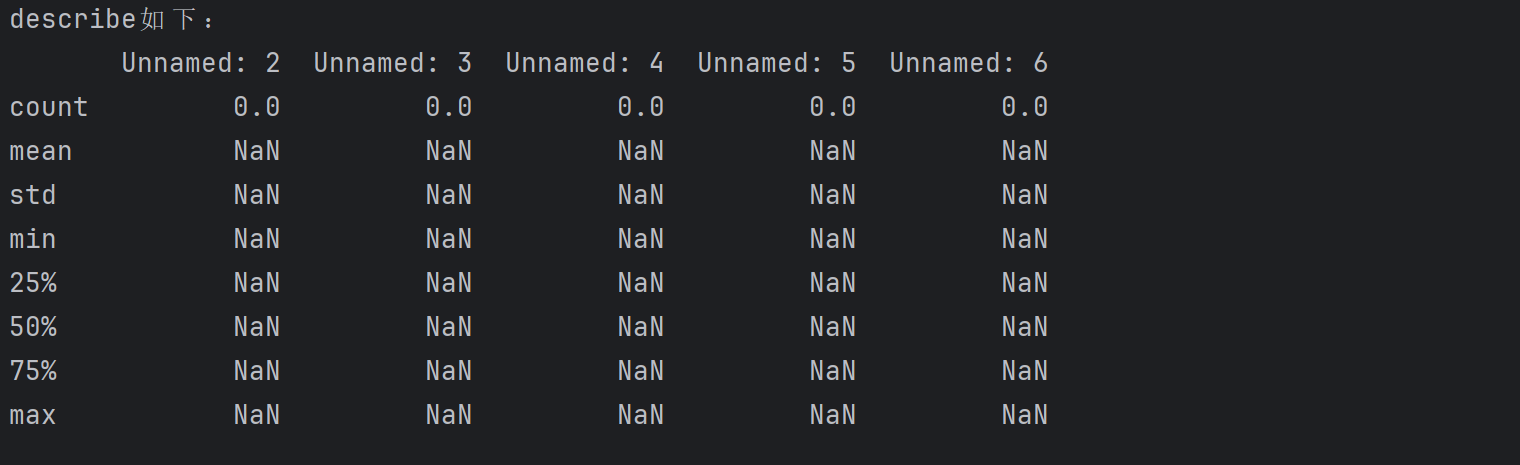This screenshot has width=1520, height=465.
Task: Click the 50% NaN under 'Unnamed: 6'
Action: [1025, 327]
